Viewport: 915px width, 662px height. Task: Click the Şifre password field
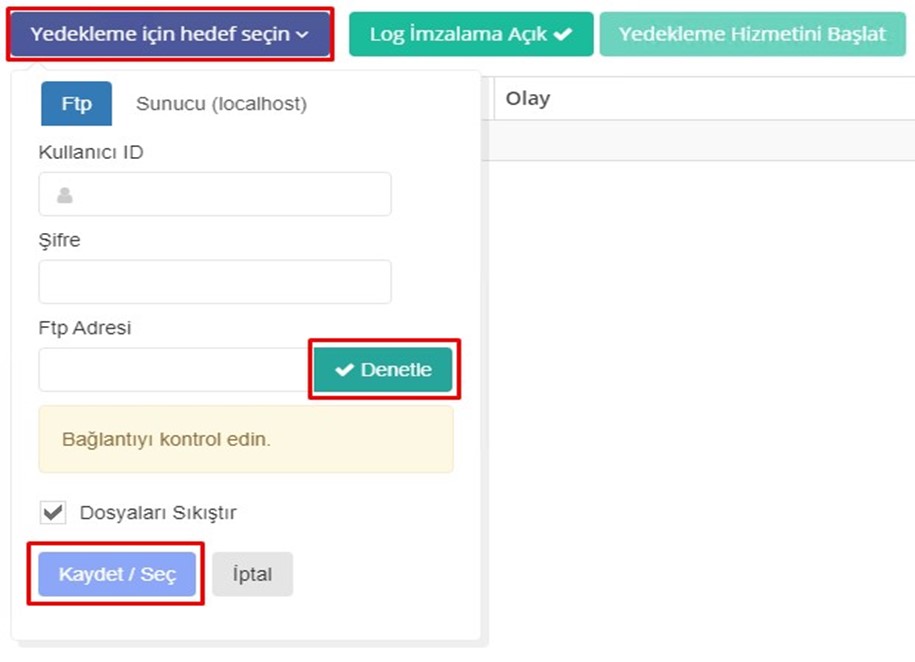click(215, 282)
